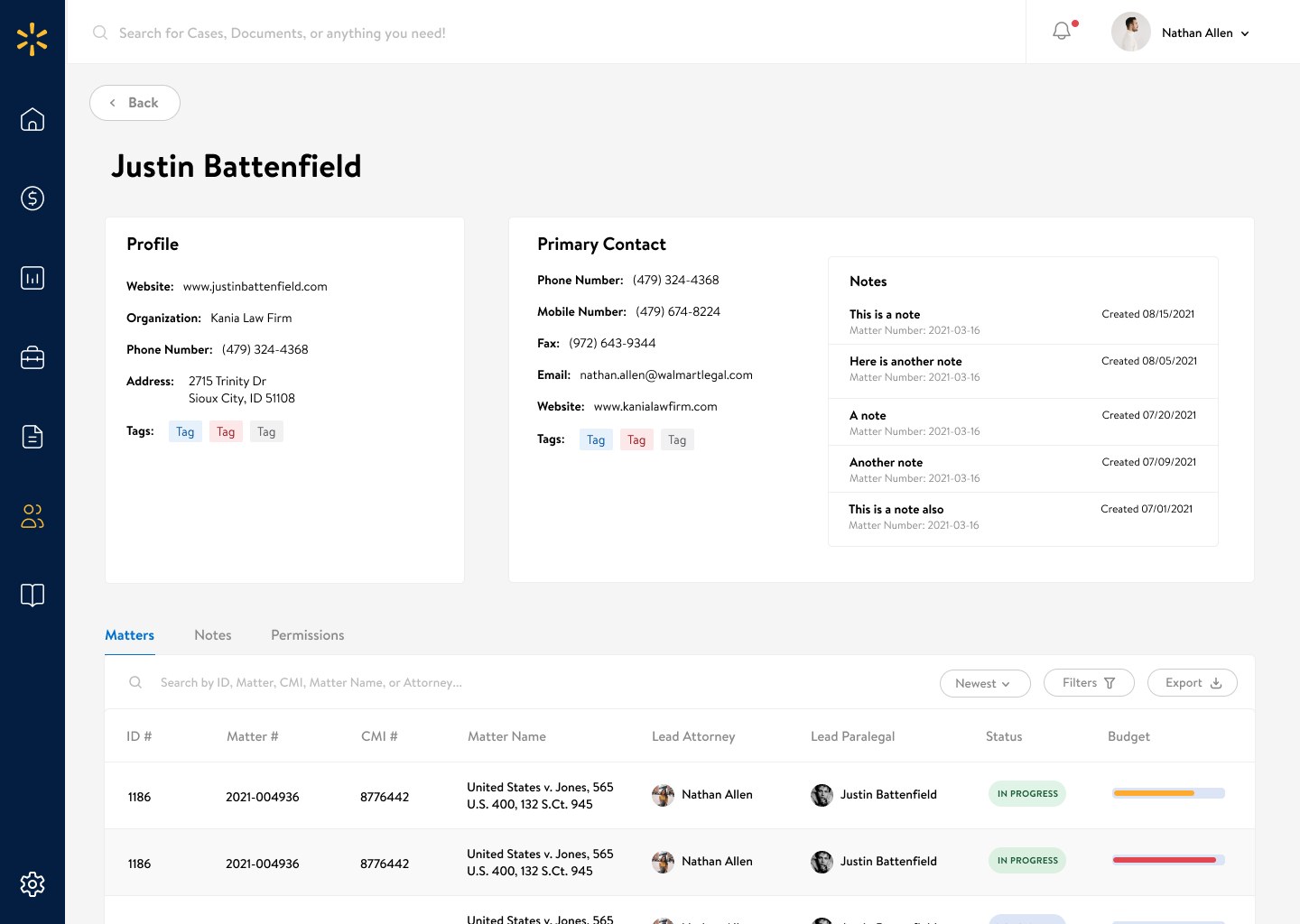Open the documents icon in the sidebar
1300x924 pixels.
pos(32,437)
